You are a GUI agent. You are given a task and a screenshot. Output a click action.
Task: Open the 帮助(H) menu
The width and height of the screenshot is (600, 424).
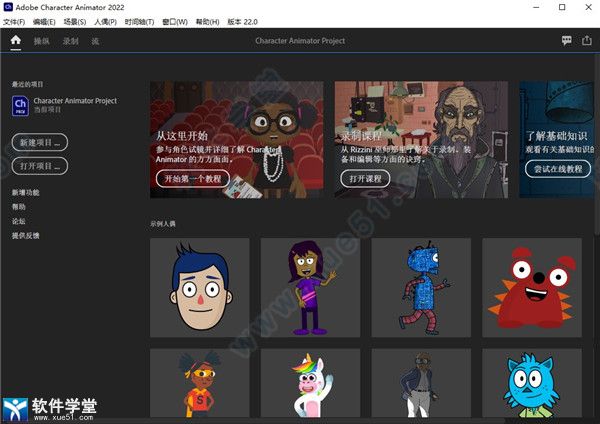tap(207, 22)
